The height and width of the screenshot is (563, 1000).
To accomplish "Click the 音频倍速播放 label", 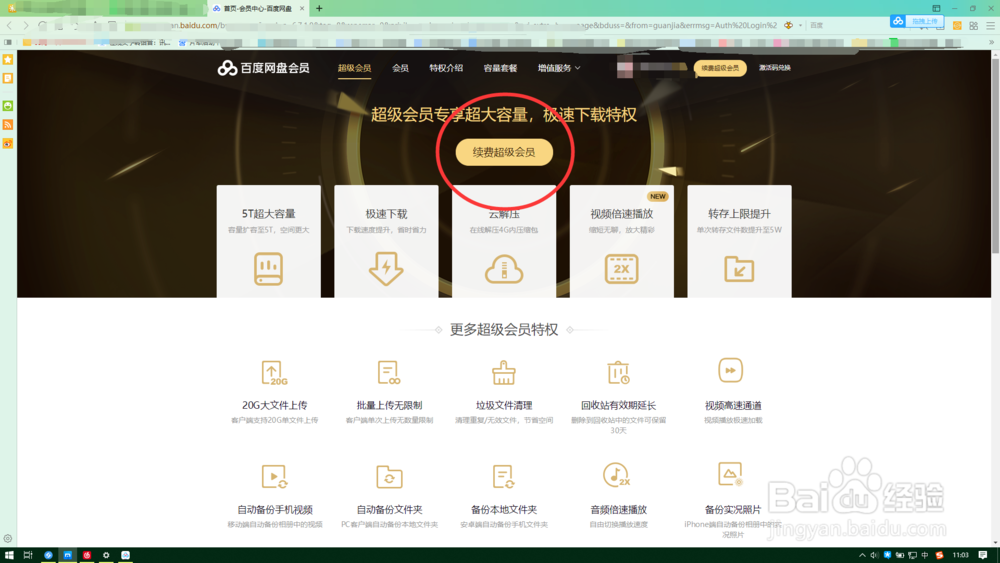I will 618,509.
